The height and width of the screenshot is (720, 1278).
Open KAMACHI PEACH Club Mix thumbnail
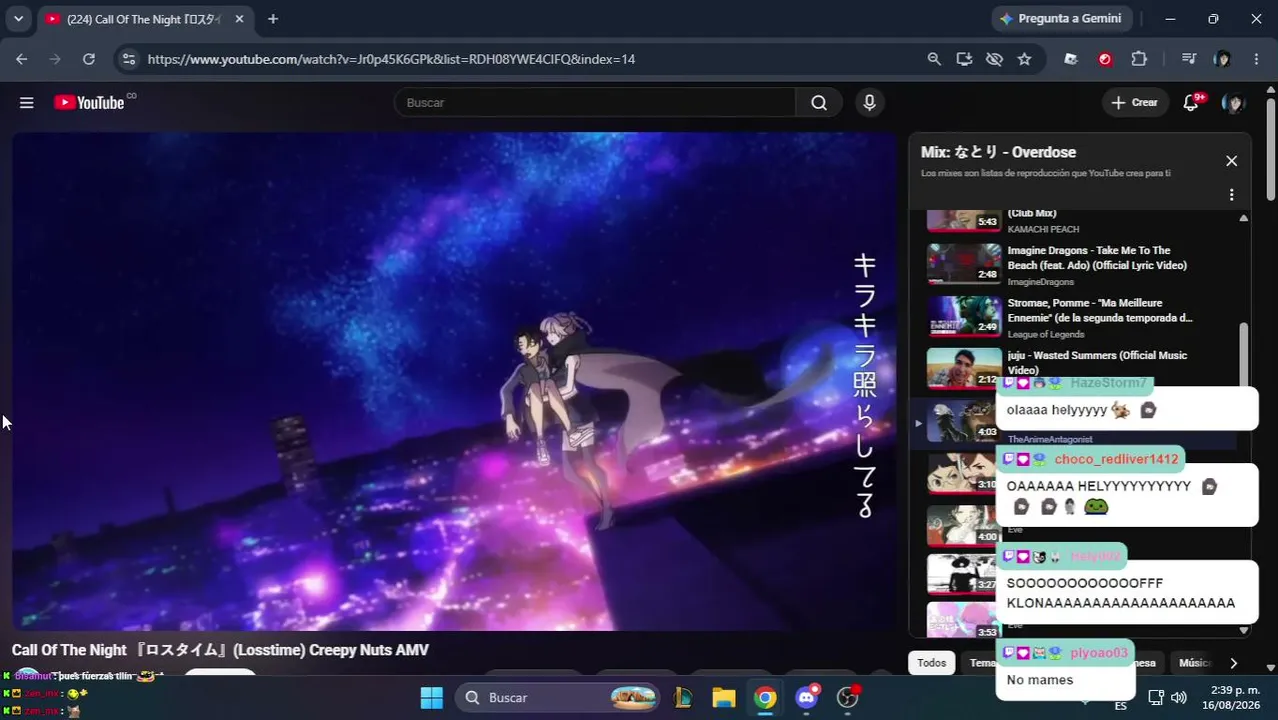point(964,221)
